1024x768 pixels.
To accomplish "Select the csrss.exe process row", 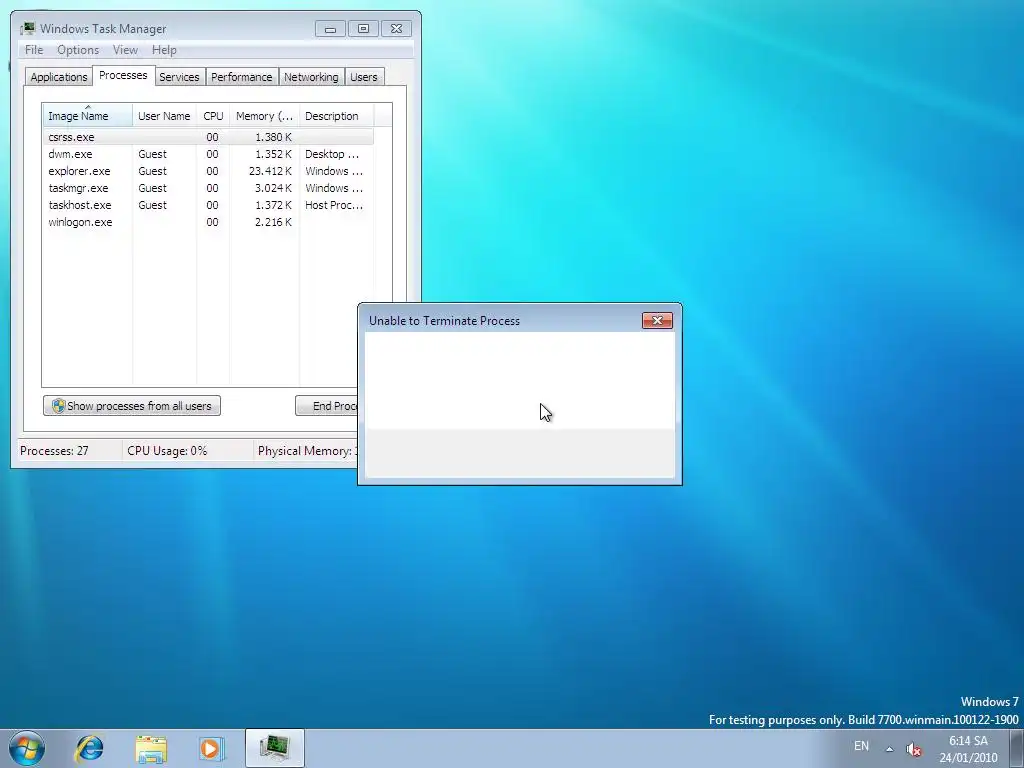I will (x=208, y=137).
